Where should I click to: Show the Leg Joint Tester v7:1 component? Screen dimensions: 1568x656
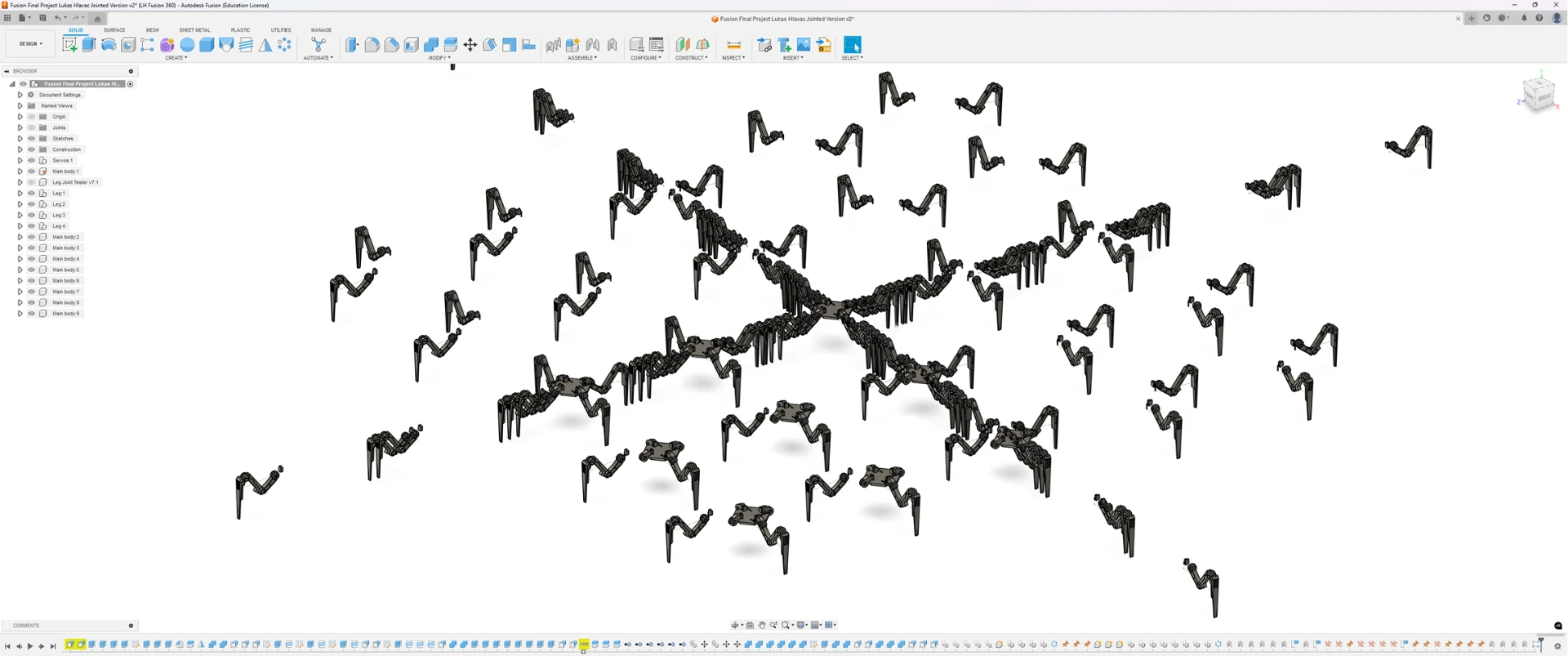coord(32,182)
